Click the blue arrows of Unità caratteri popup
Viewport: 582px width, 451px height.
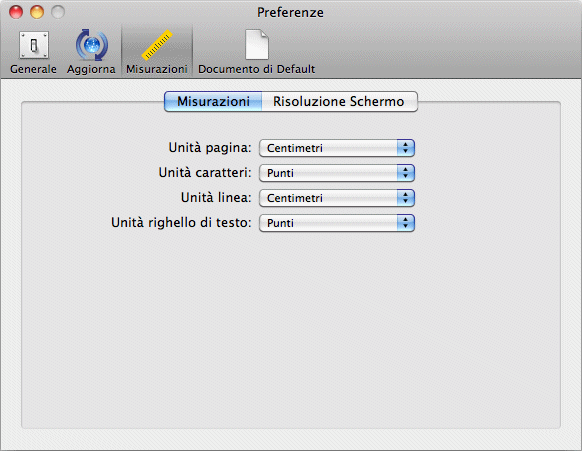405,173
